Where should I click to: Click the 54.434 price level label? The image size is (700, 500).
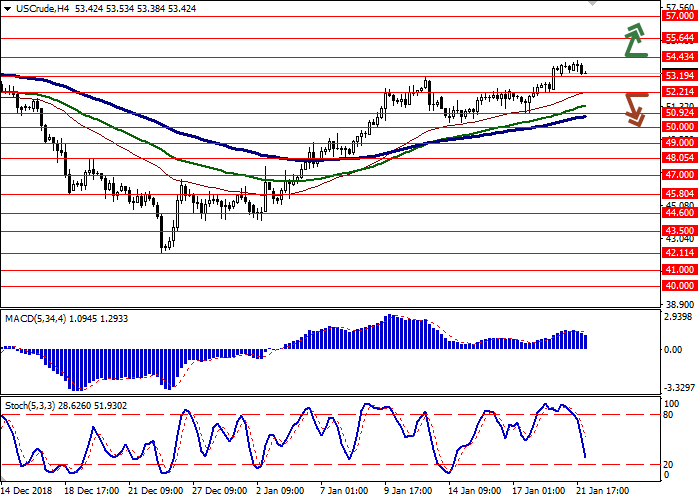(679, 57)
